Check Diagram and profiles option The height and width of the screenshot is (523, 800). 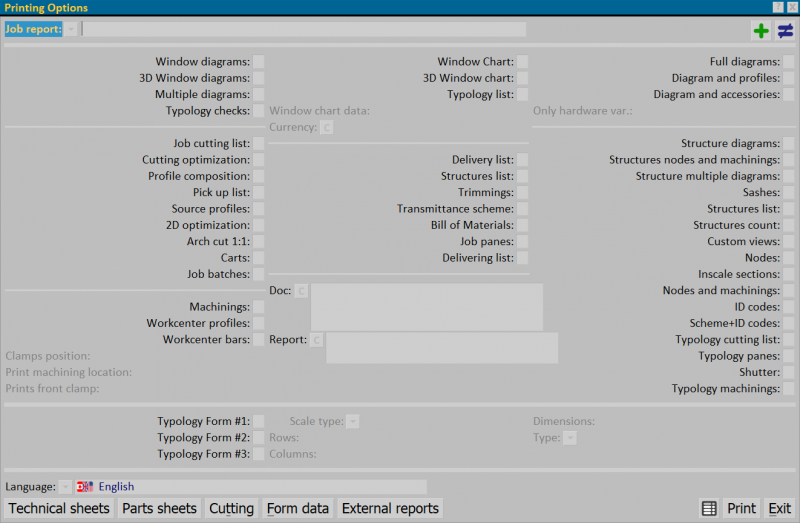coord(789,78)
